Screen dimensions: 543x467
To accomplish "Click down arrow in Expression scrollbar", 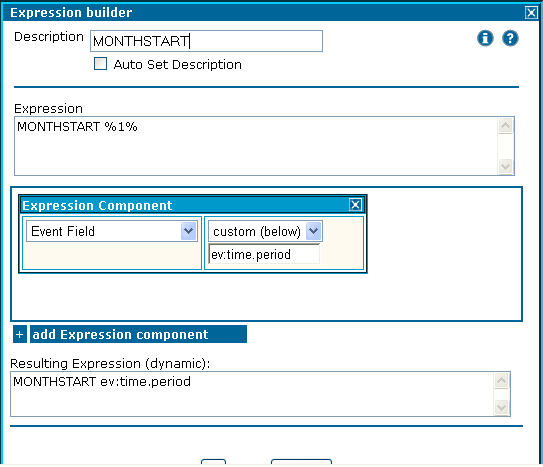I will 505,167.
